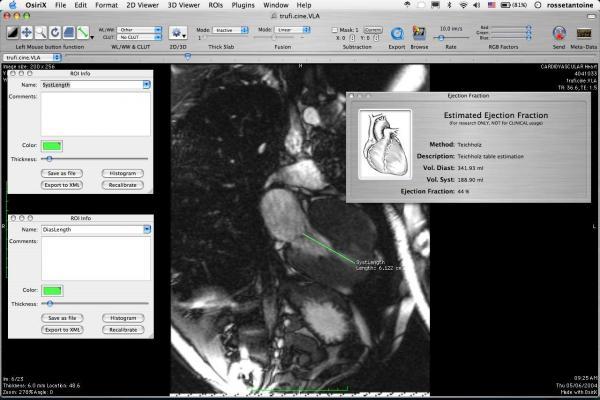
Task: Open the Plugins menu
Action: tap(243, 5)
